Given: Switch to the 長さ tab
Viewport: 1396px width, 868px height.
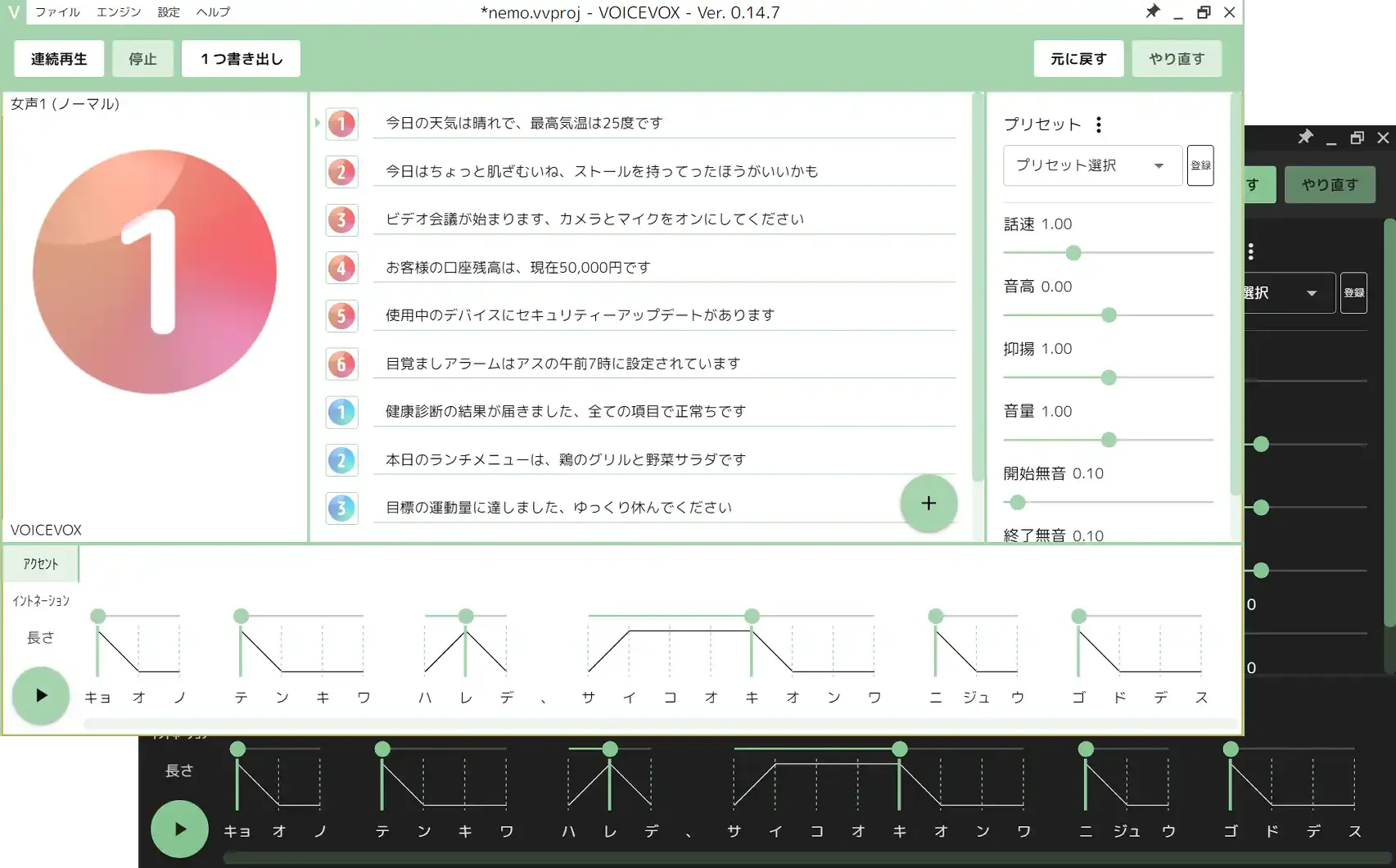Looking at the screenshot, I should pyautogui.click(x=40, y=637).
